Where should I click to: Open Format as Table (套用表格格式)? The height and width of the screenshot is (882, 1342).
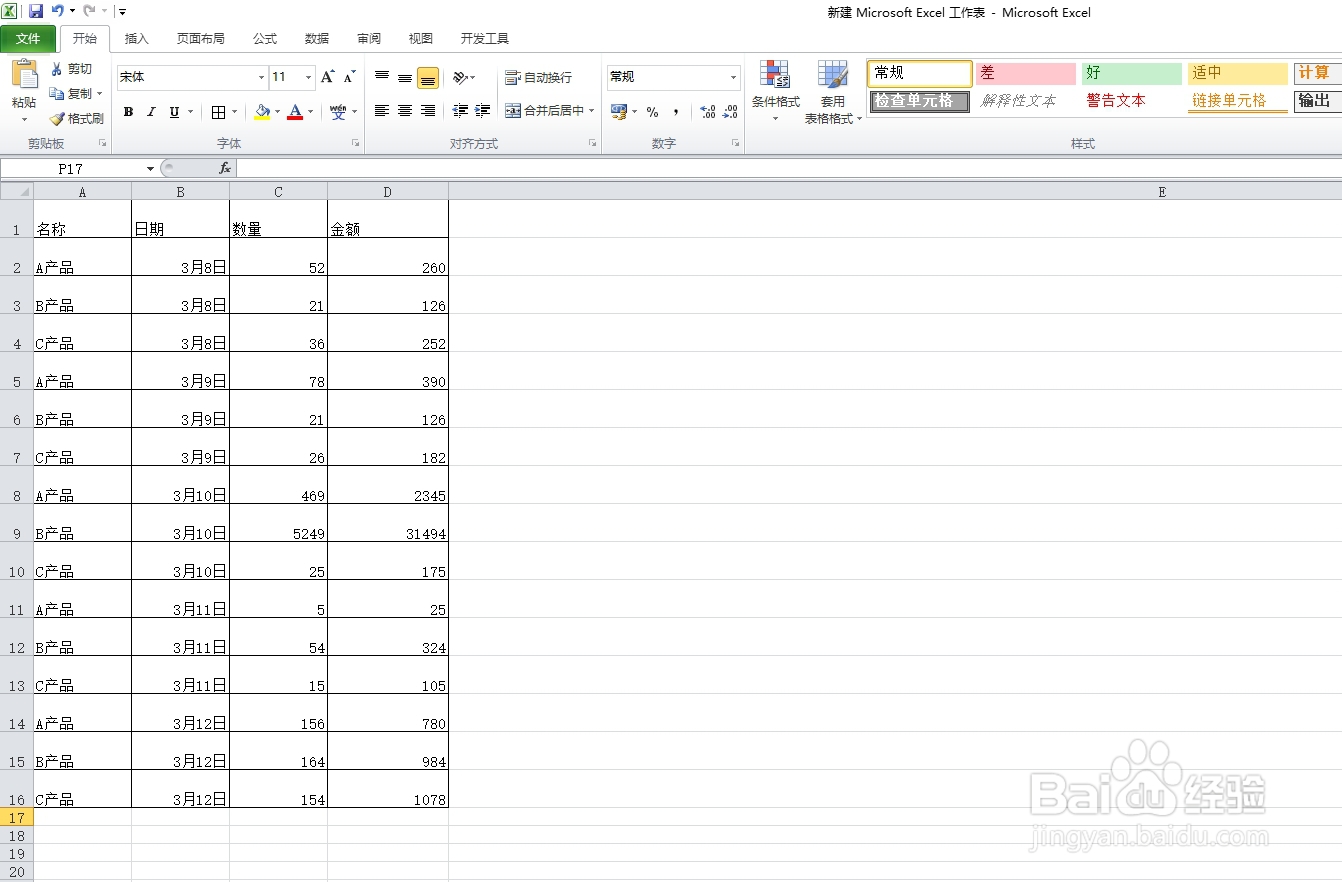click(x=832, y=92)
